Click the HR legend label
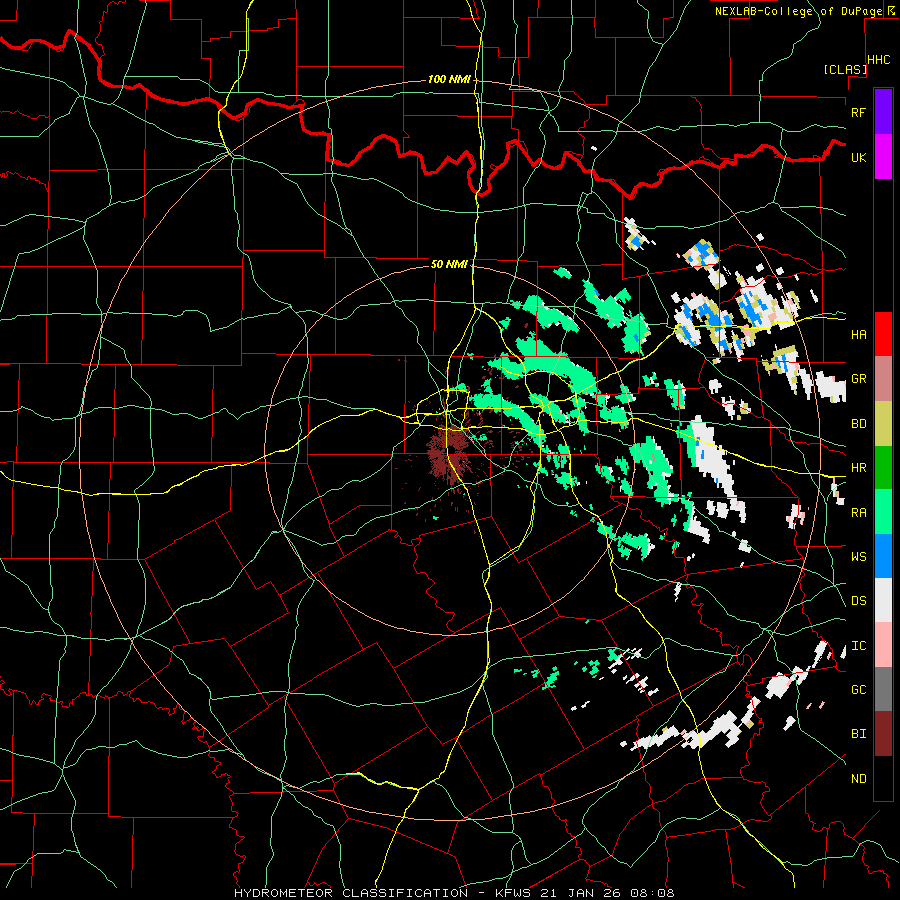The width and height of the screenshot is (900, 900). [x=858, y=468]
